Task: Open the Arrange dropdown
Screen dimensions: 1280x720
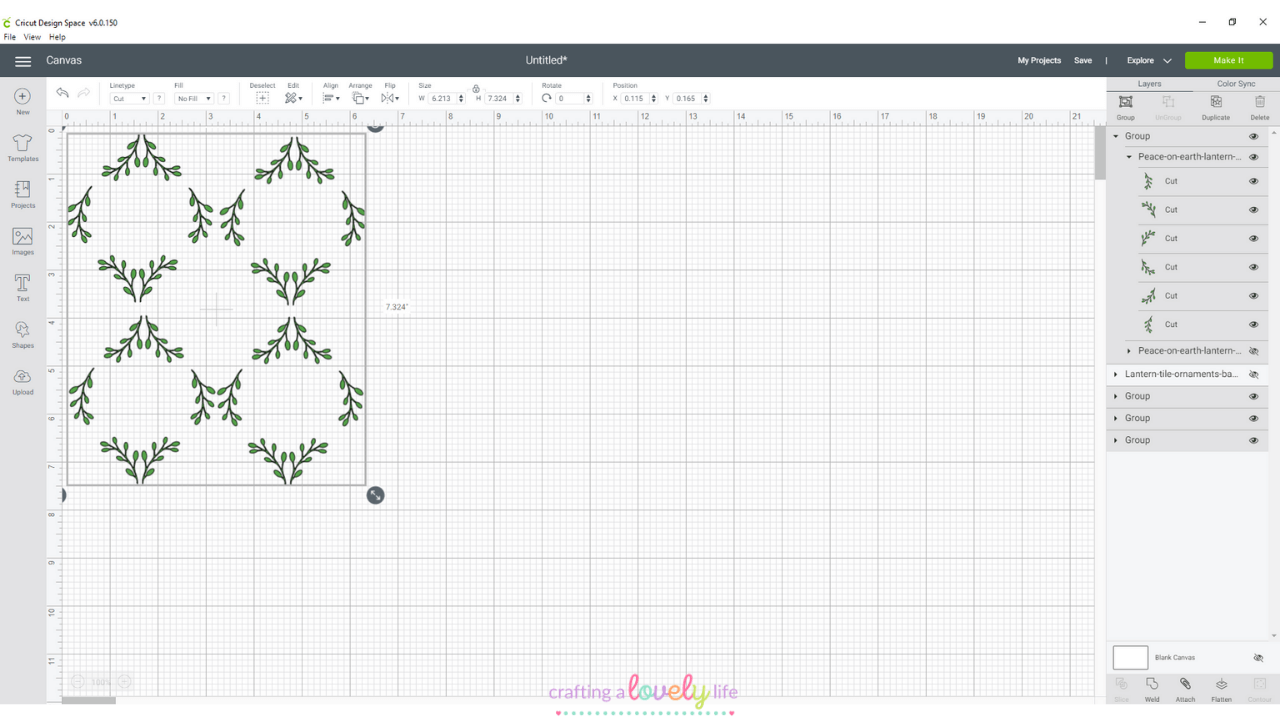Action: [x=361, y=98]
